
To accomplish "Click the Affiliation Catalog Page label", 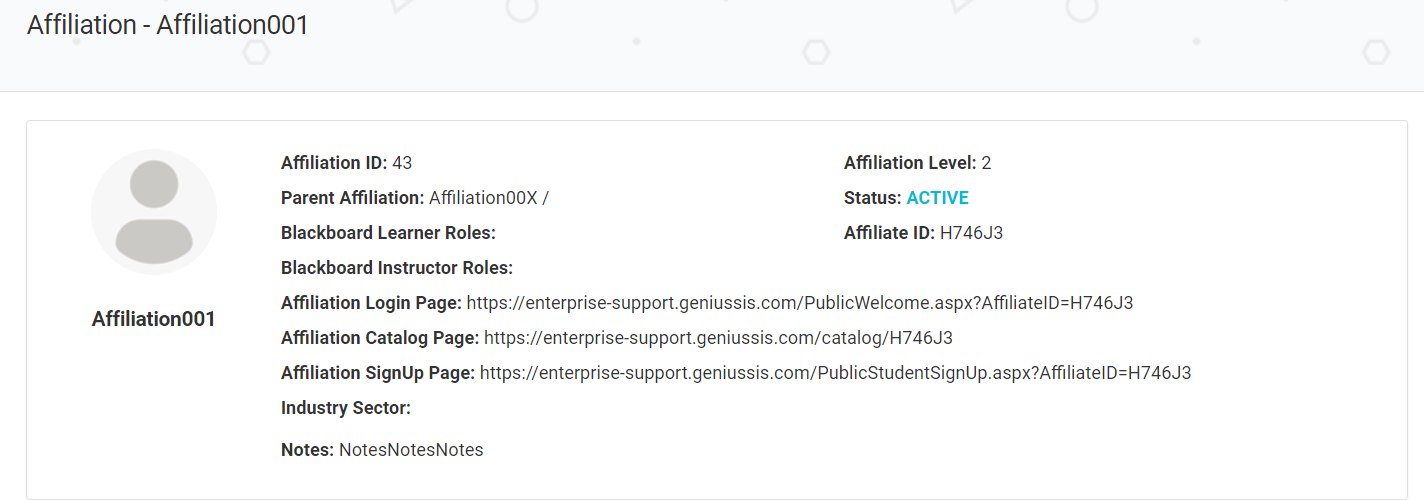I will coord(380,338).
